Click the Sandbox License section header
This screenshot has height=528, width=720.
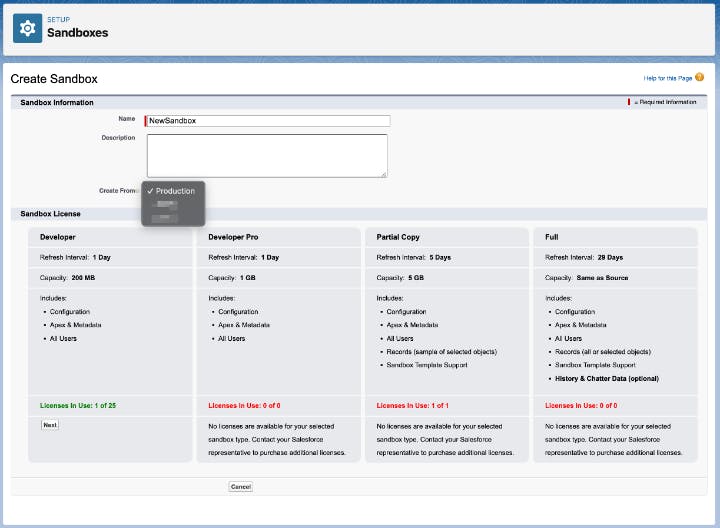click(51, 214)
